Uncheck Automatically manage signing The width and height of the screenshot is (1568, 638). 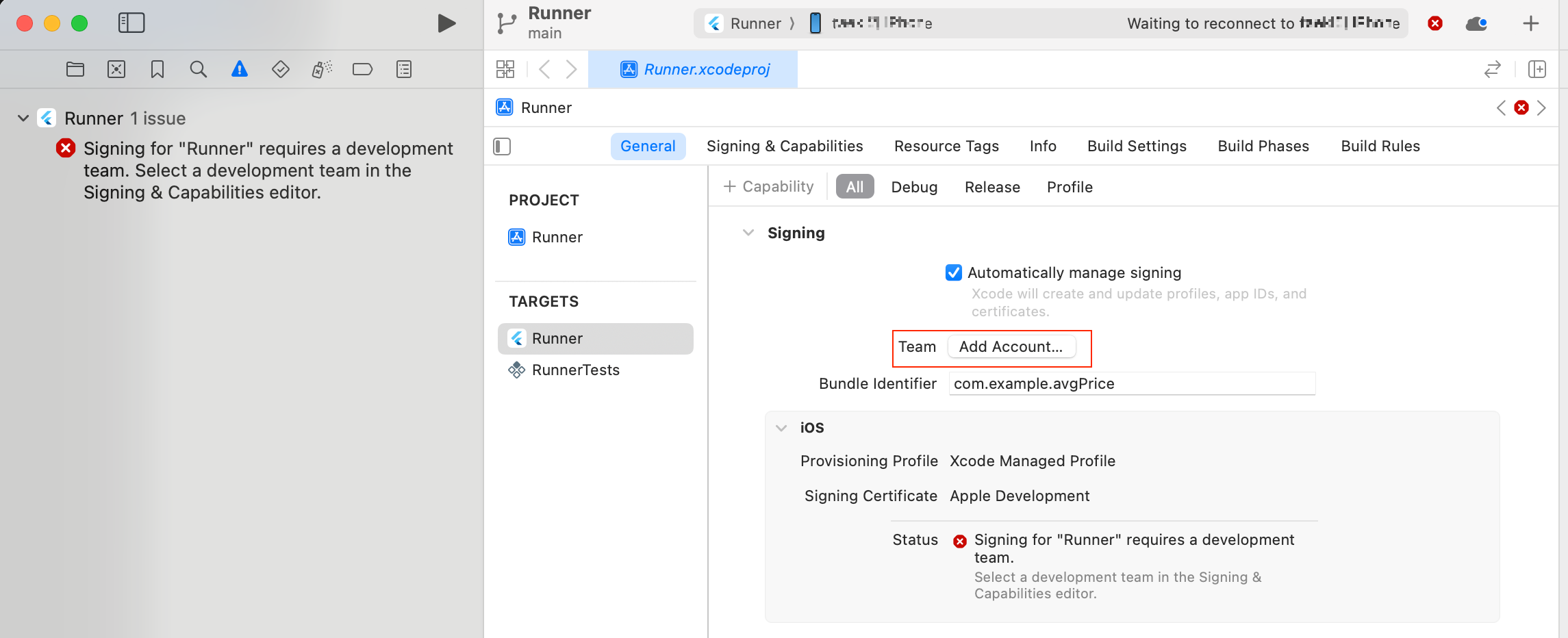coord(953,272)
